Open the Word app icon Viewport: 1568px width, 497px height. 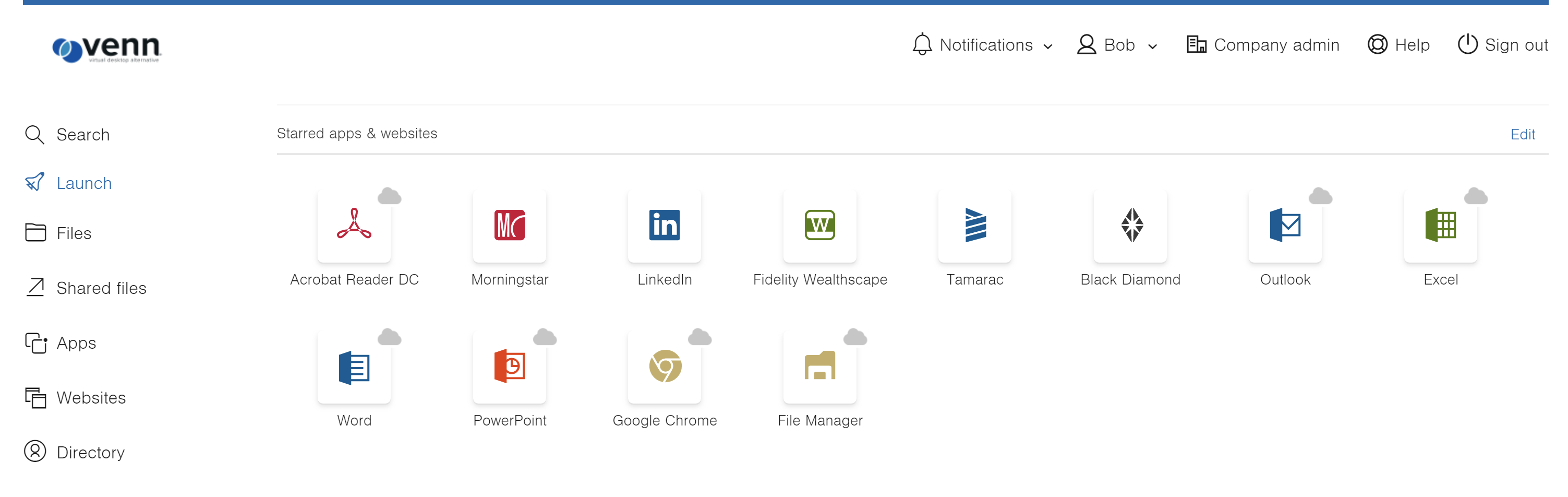pos(354,366)
